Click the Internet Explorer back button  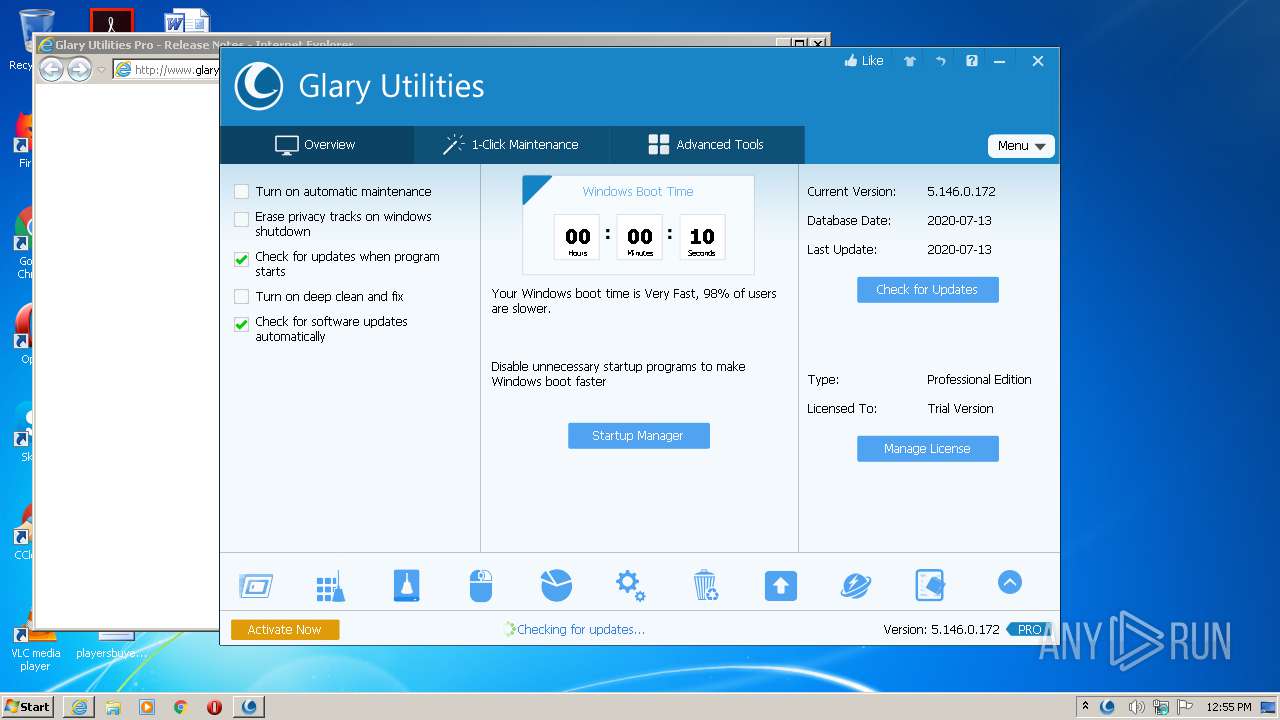click(51, 69)
